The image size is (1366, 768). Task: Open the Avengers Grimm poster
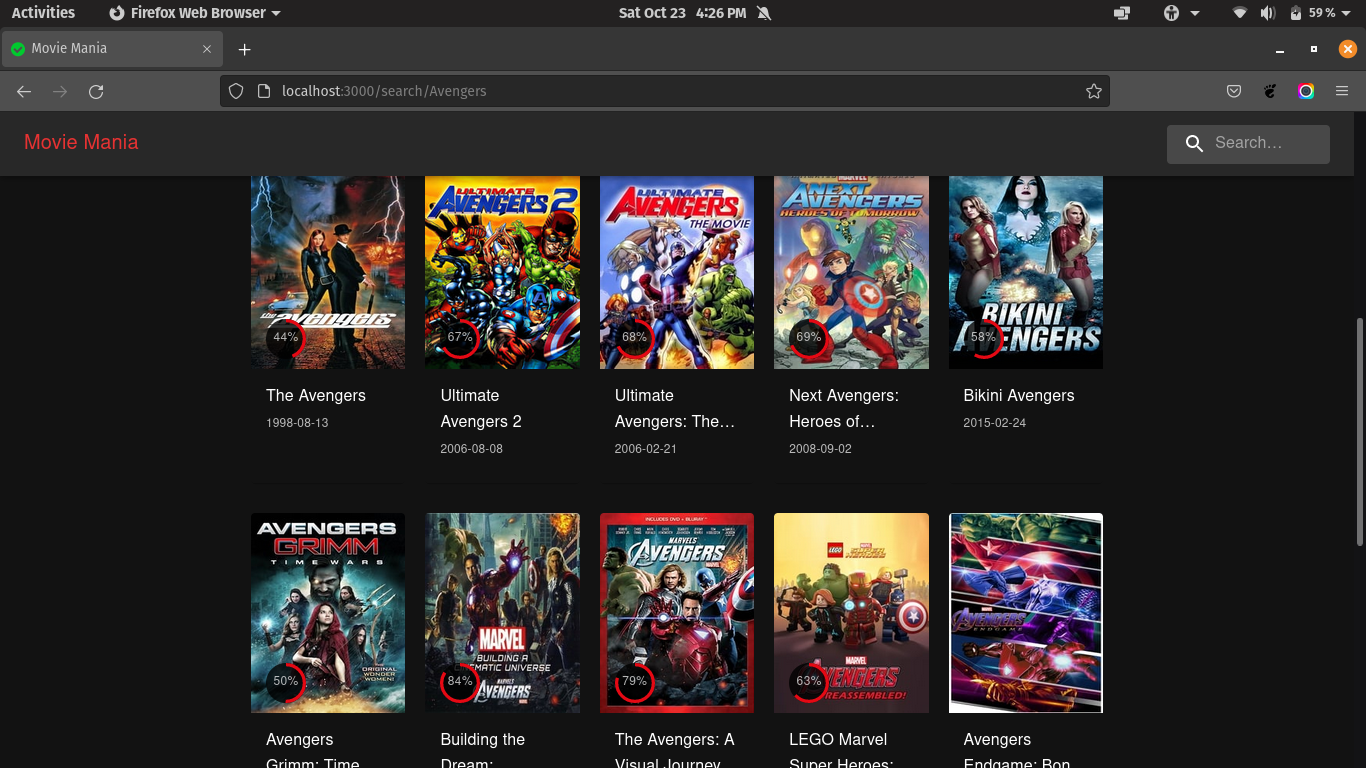pos(328,613)
